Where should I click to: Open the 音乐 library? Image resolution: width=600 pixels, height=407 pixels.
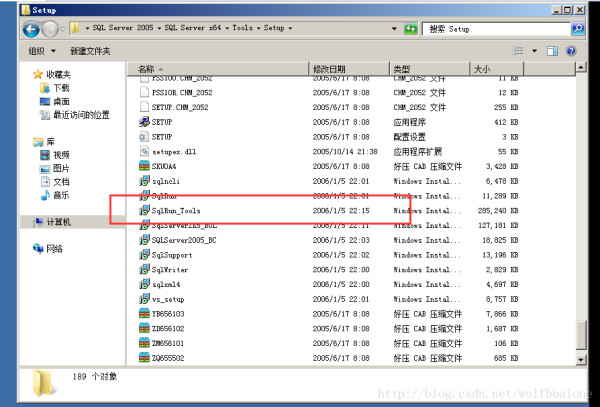pos(61,195)
